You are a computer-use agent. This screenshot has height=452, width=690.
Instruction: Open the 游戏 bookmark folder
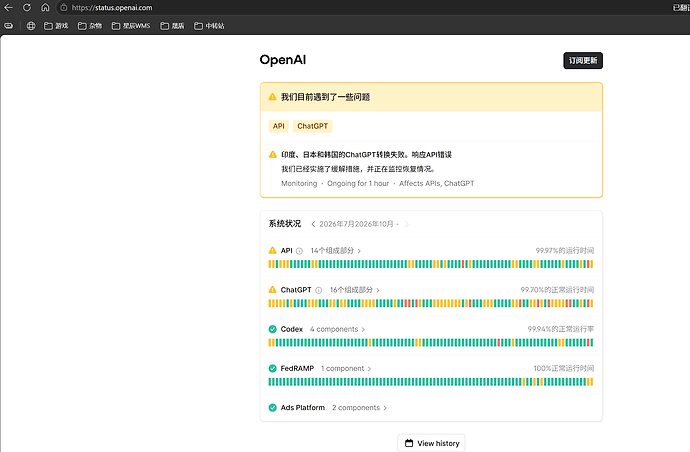(x=56, y=26)
